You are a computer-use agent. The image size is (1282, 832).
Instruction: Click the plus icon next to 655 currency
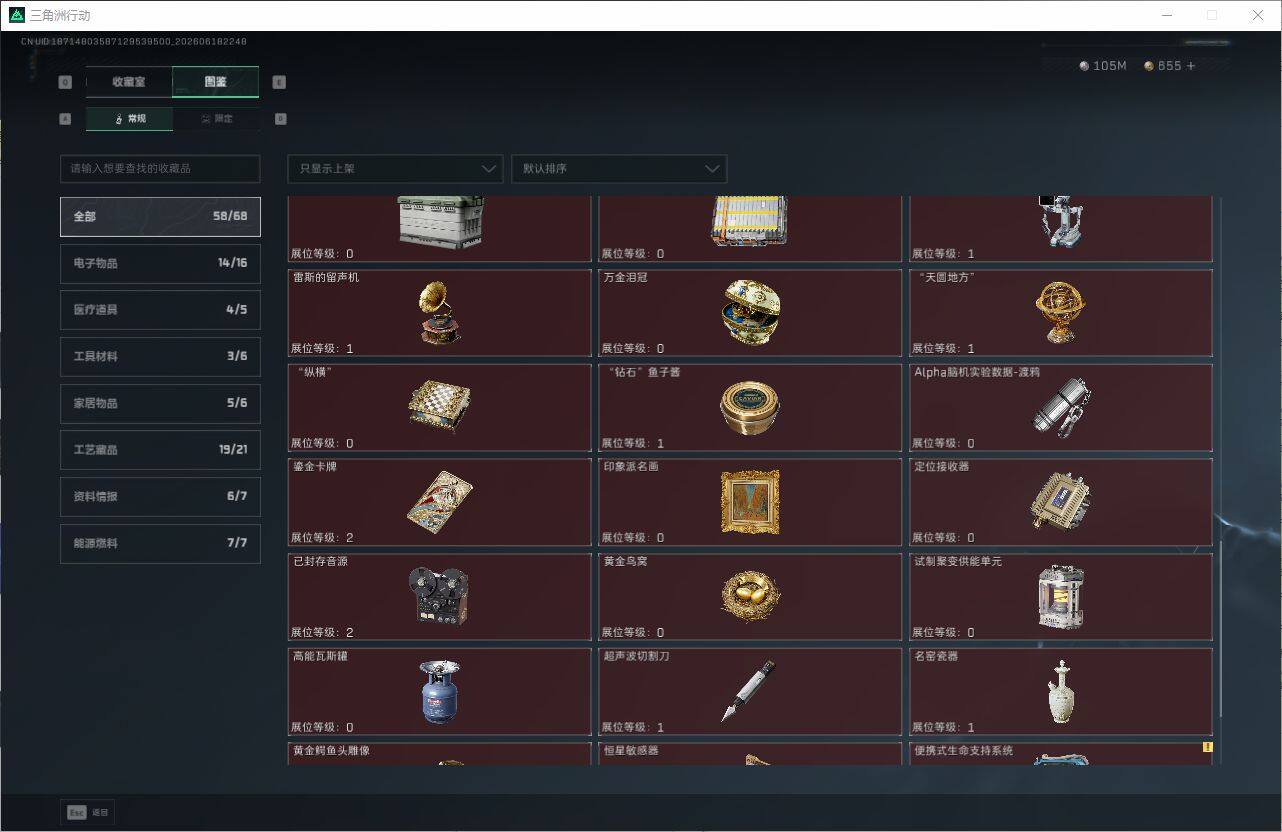point(1191,66)
